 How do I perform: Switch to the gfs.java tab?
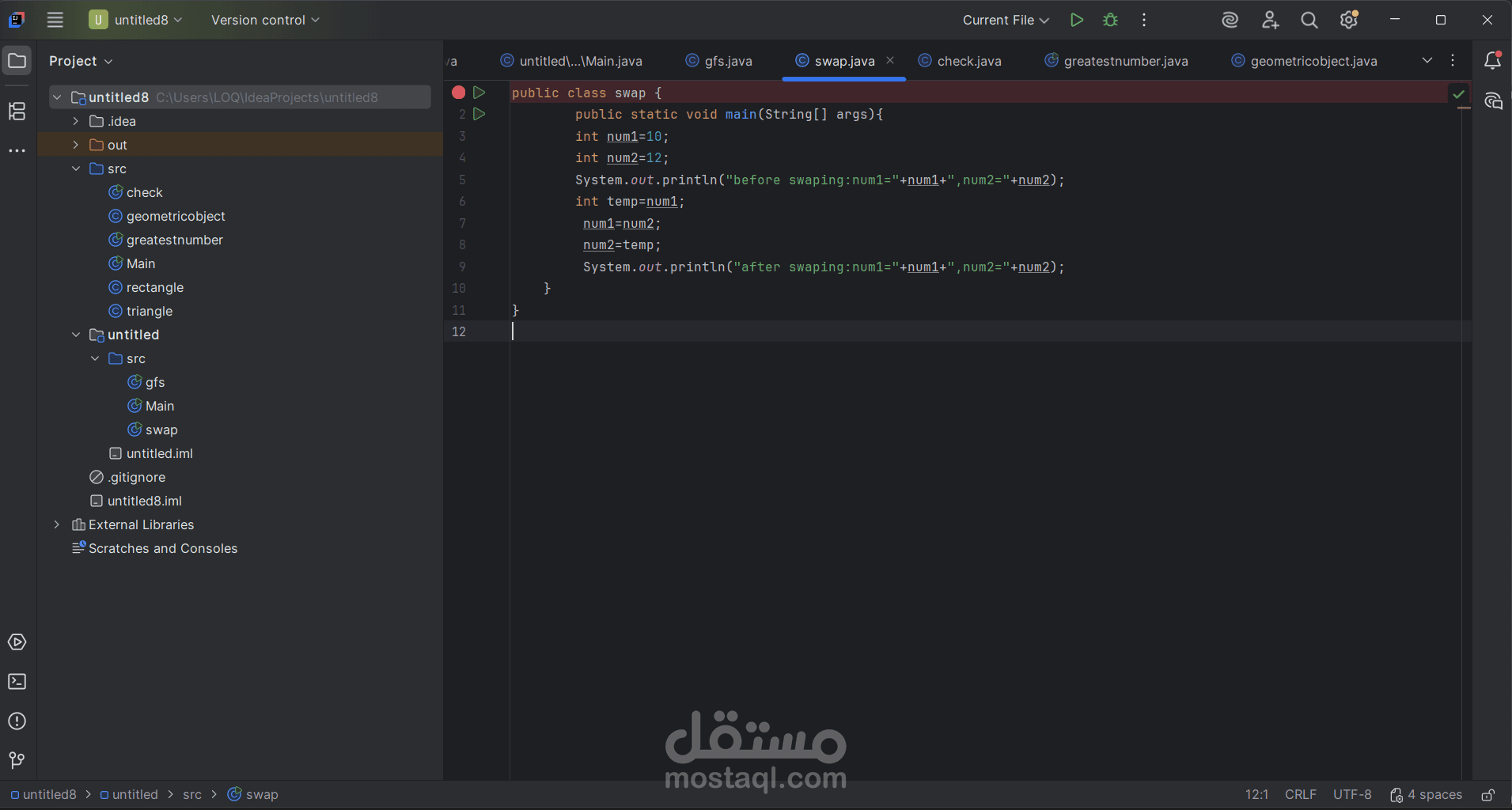(x=718, y=61)
